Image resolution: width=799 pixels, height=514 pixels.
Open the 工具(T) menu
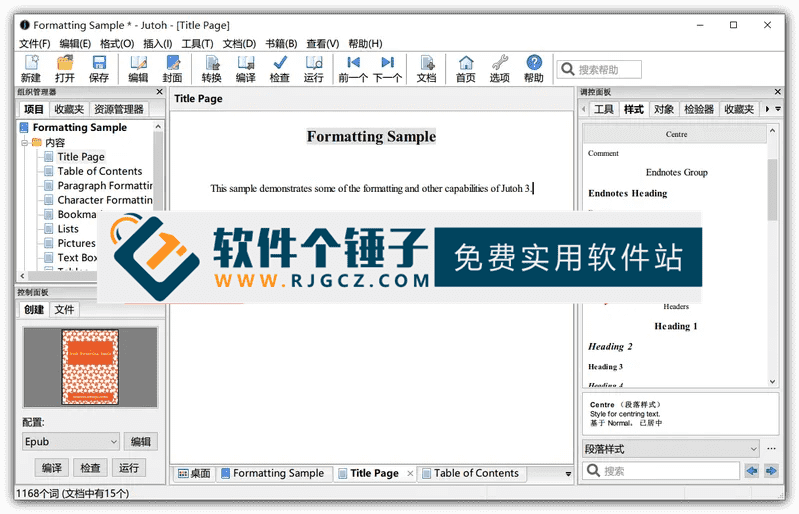[x=198, y=44]
